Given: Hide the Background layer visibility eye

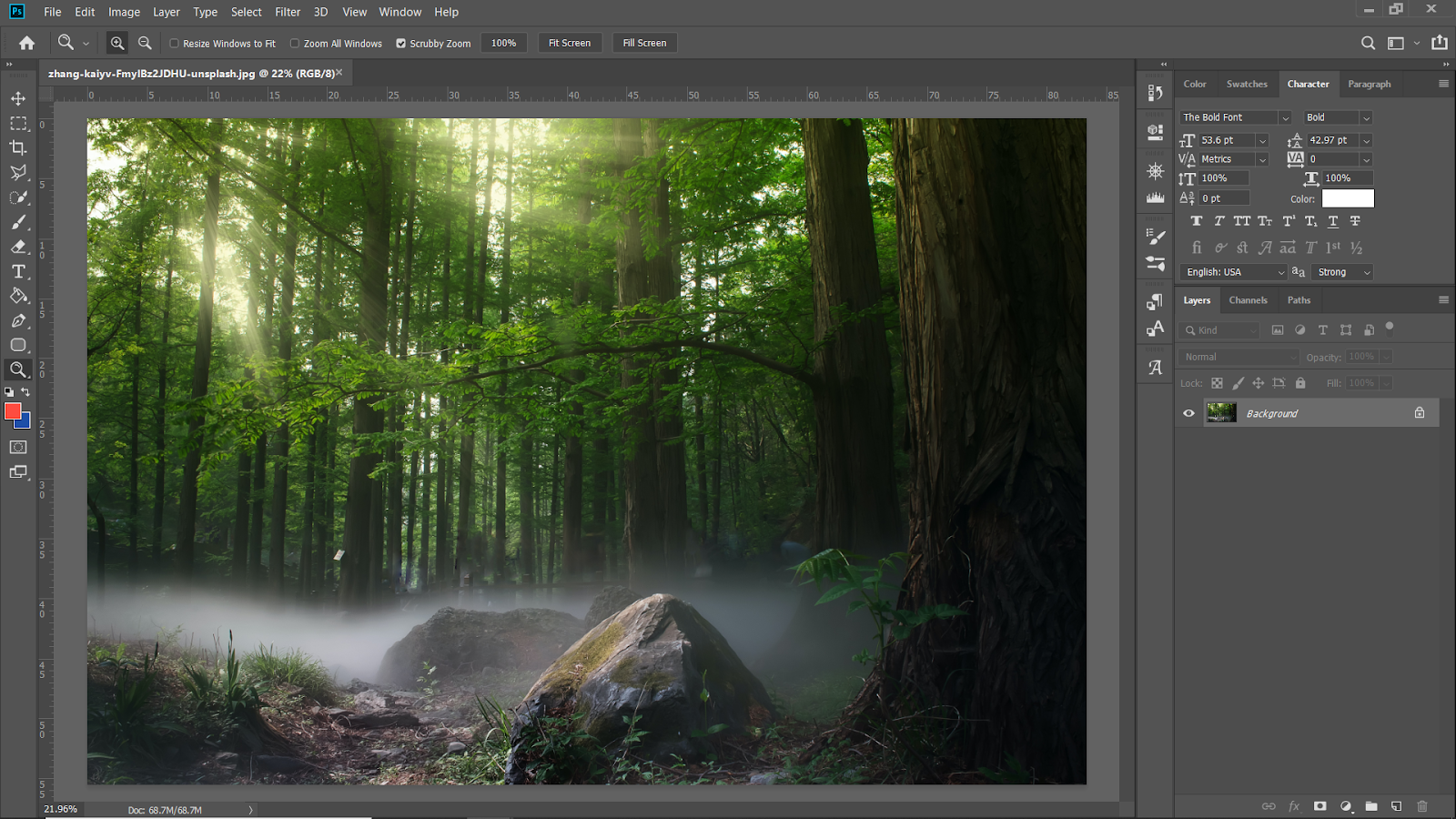Looking at the screenshot, I should (x=1188, y=413).
